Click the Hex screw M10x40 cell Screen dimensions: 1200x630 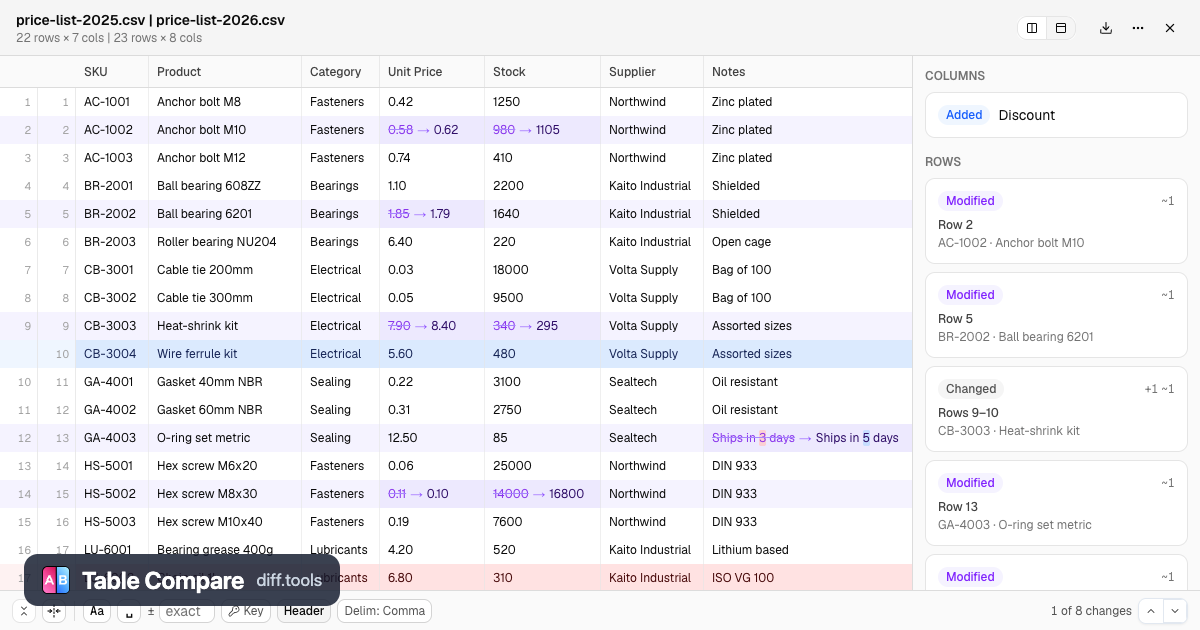coord(225,522)
